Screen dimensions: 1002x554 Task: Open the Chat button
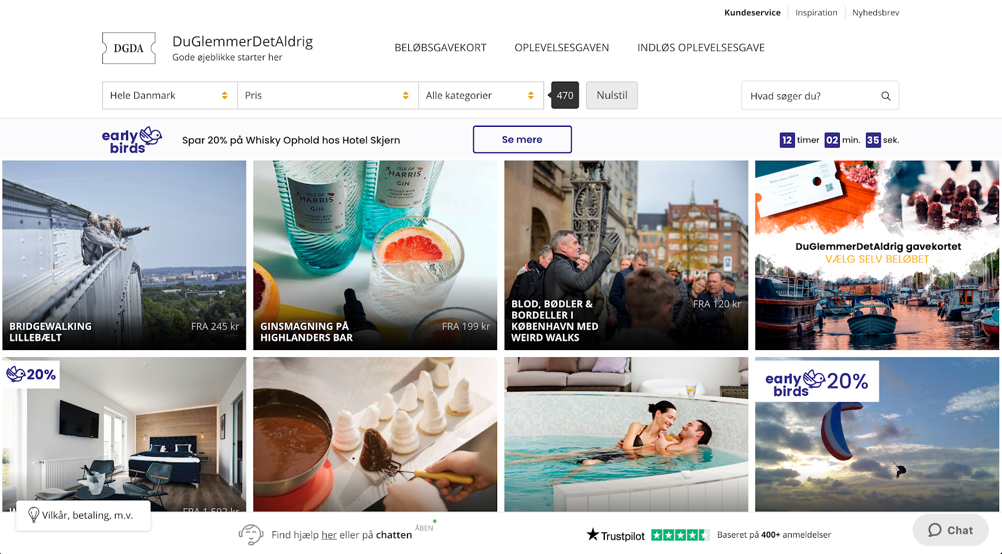(x=950, y=530)
